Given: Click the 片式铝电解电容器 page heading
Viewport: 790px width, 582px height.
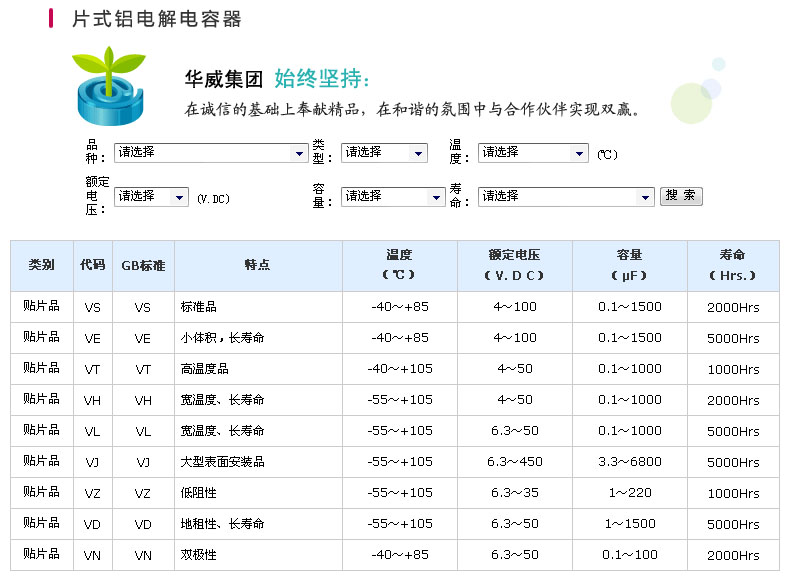Looking at the screenshot, I should tap(157, 19).
